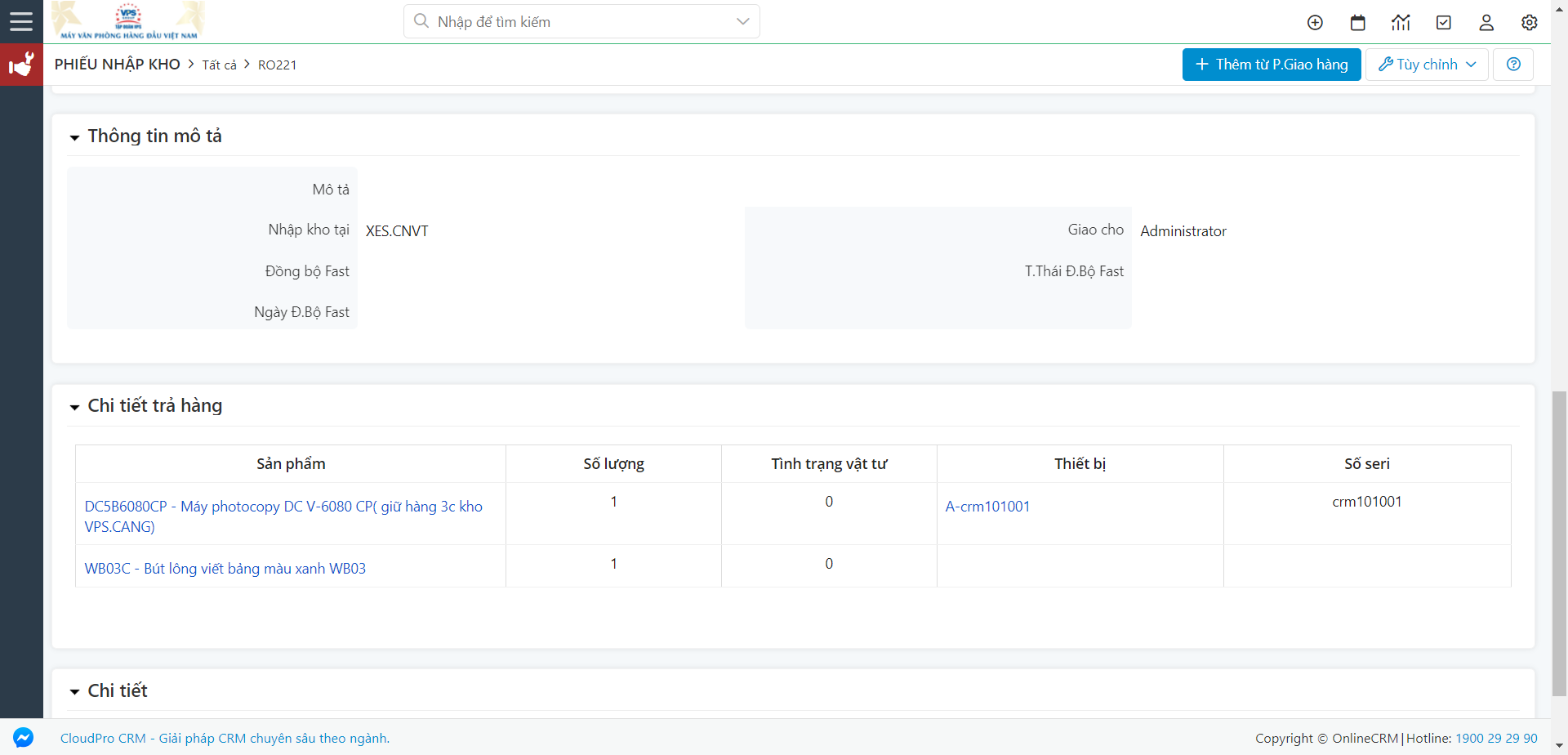The image size is (1568, 755).
Task: Click the 'Sản phẩm' column header
Action: click(291, 464)
